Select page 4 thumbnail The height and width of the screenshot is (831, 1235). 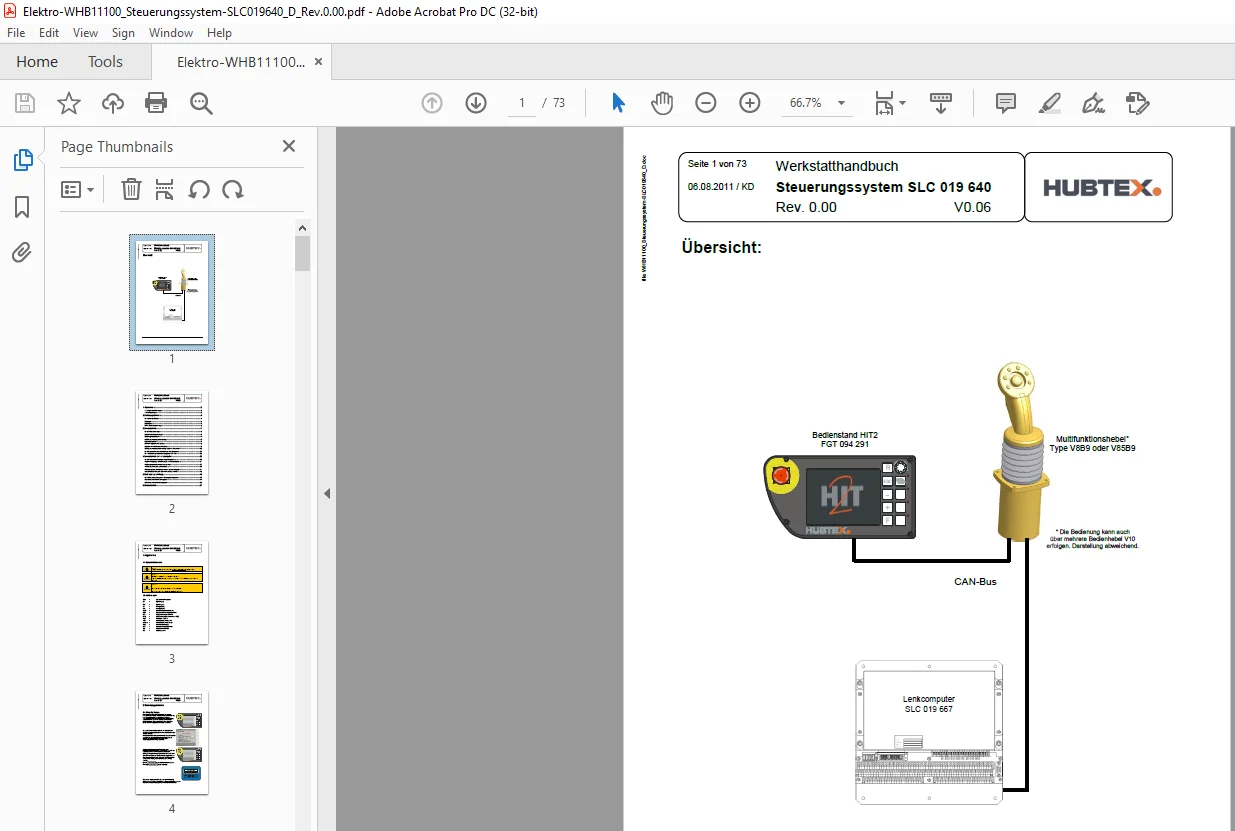(172, 743)
